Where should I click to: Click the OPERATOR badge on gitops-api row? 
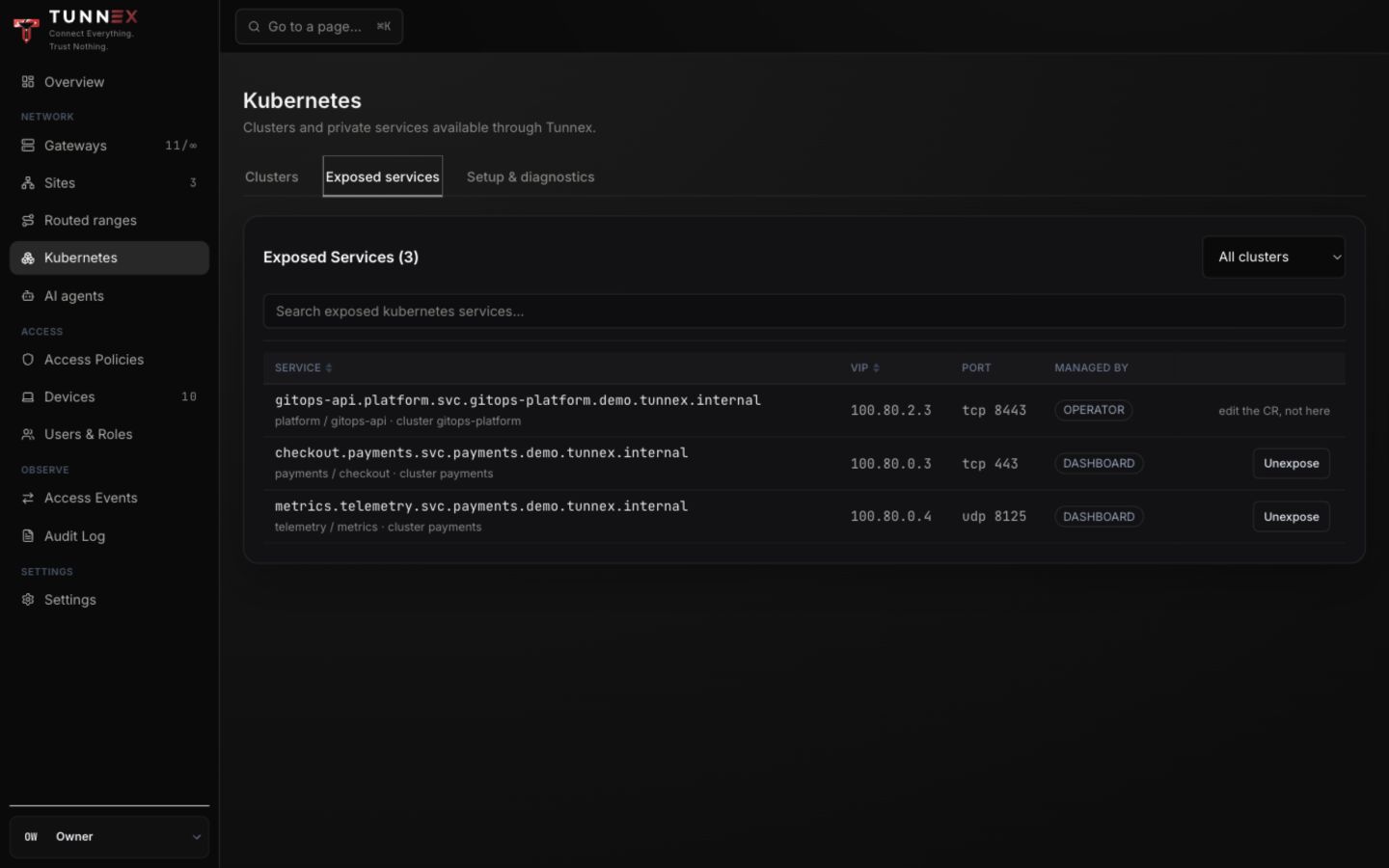coord(1093,410)
